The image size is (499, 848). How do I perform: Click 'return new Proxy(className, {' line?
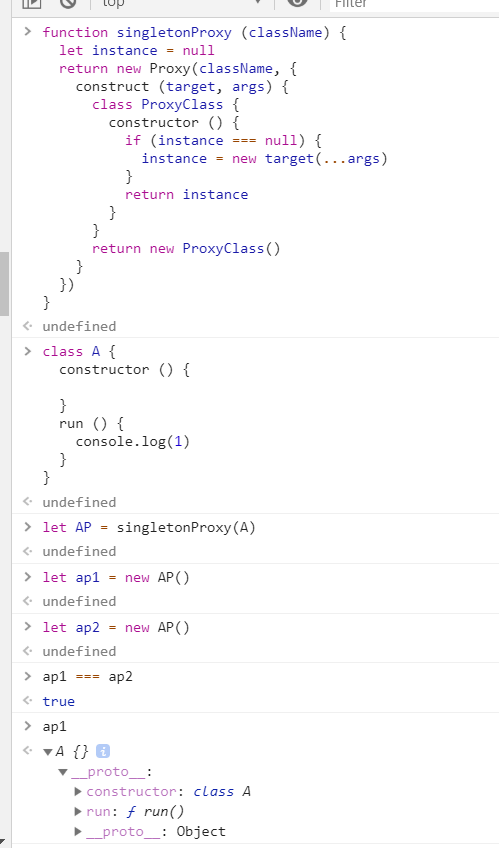(x=178, y=69)
